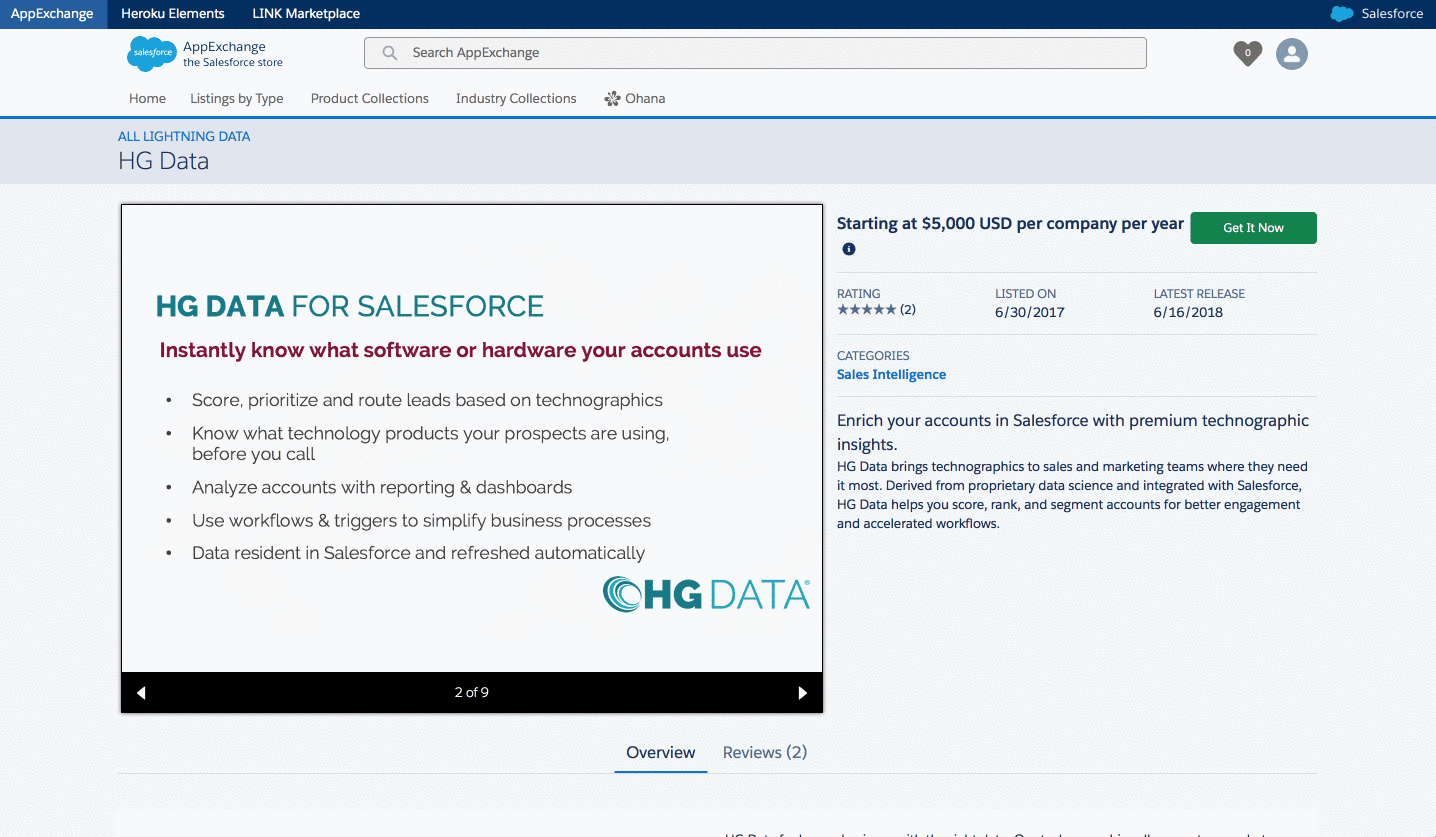This screenshot has height=837, width=1436.
Task: Click the five-star rating
Action: pyautogui.click(x=867, y=310)
